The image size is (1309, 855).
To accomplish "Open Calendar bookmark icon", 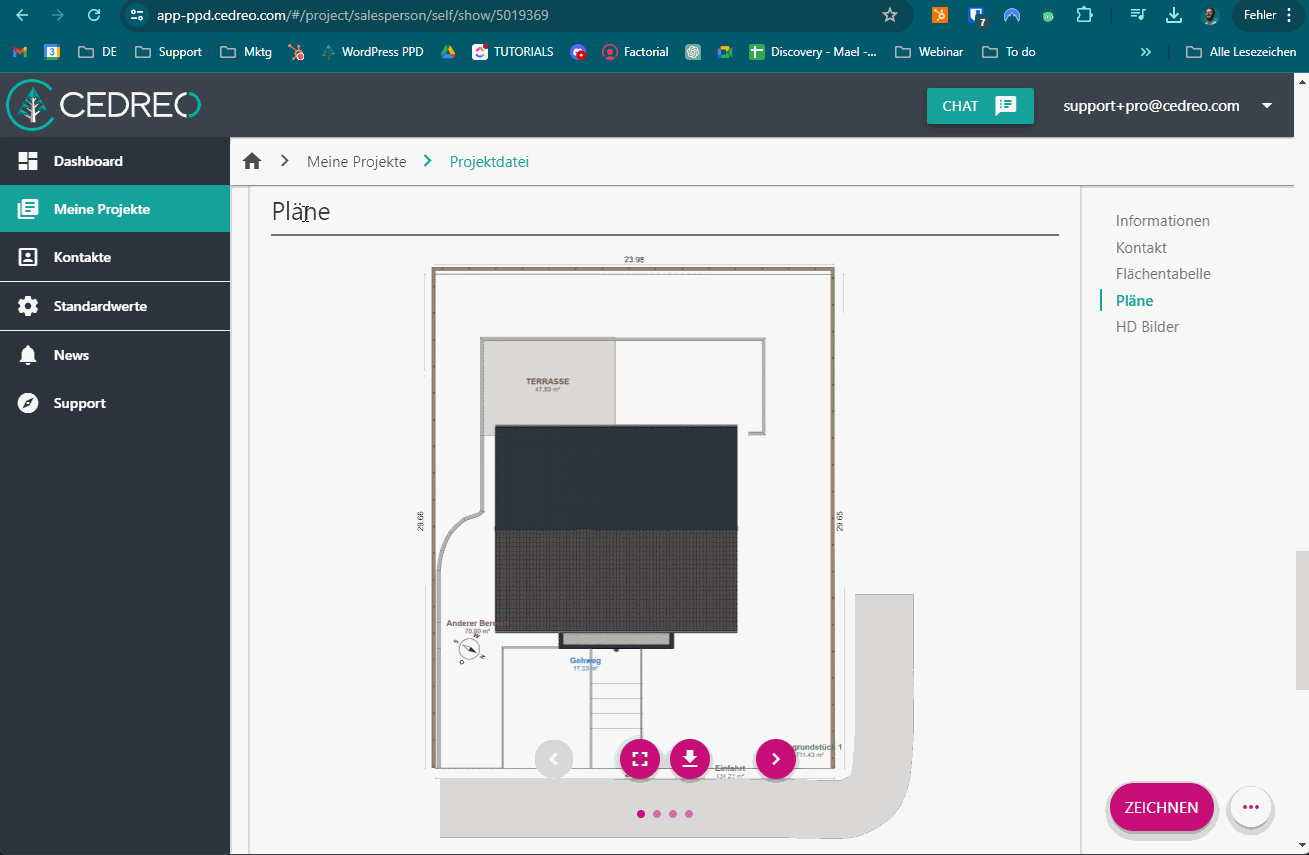I will tap(52, 52).
